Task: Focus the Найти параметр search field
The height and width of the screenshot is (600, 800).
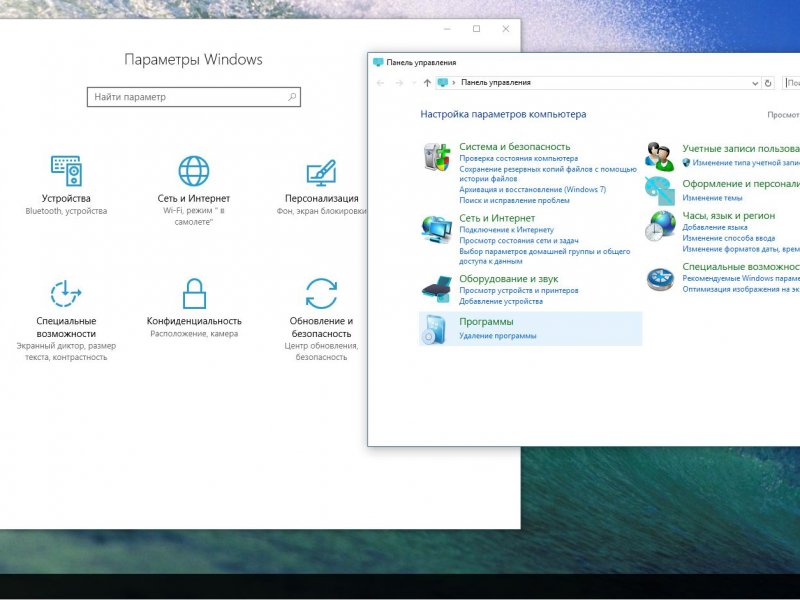Action: (x=194, y=97)
